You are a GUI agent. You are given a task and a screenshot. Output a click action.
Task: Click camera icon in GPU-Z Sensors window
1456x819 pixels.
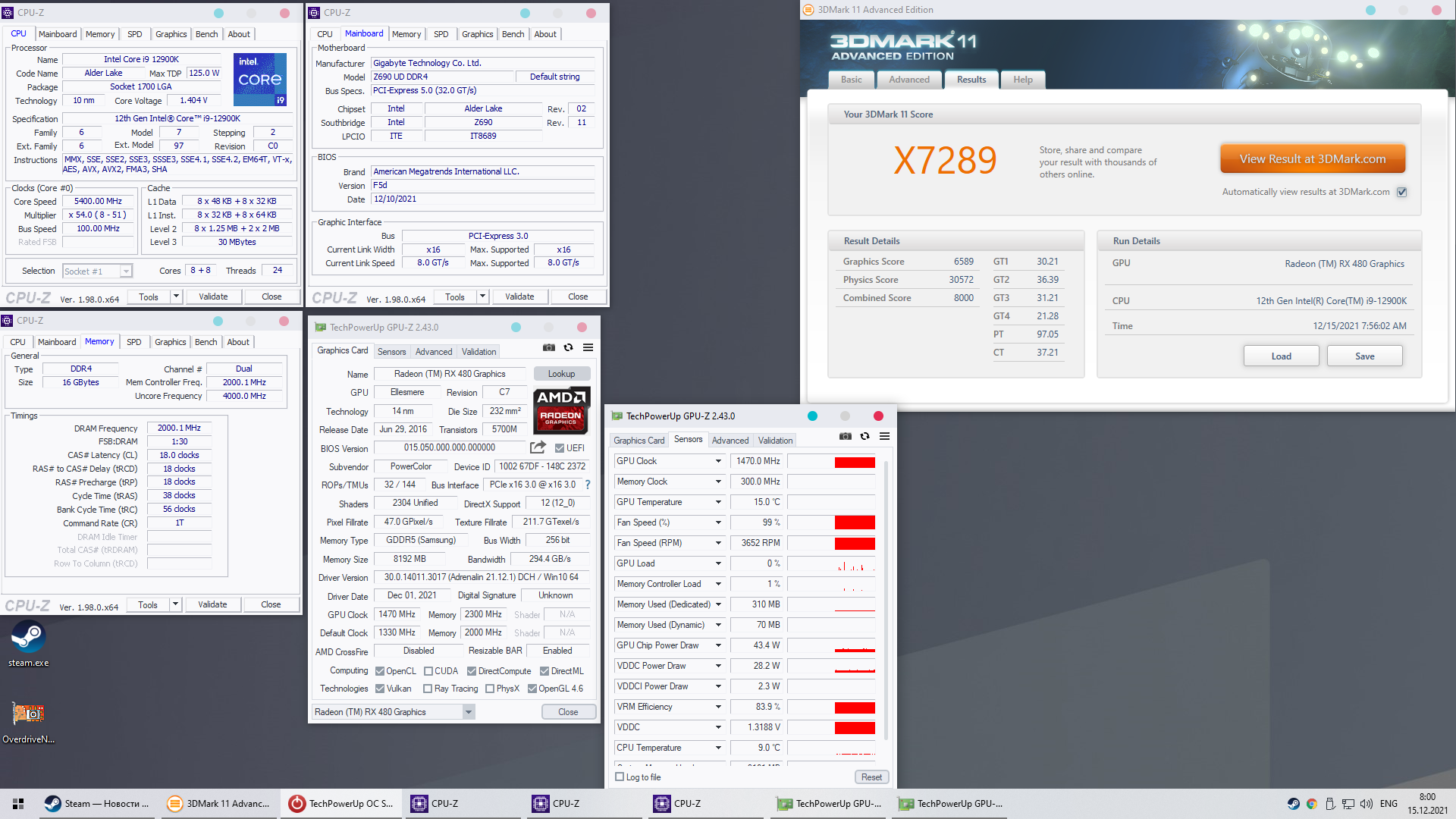click(846, 436)
